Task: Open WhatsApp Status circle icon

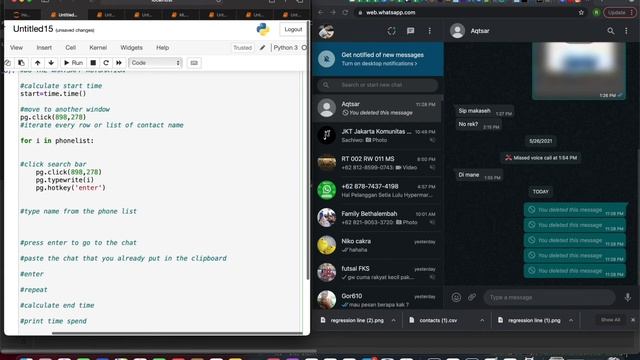Action: click(x=391, y=31)
